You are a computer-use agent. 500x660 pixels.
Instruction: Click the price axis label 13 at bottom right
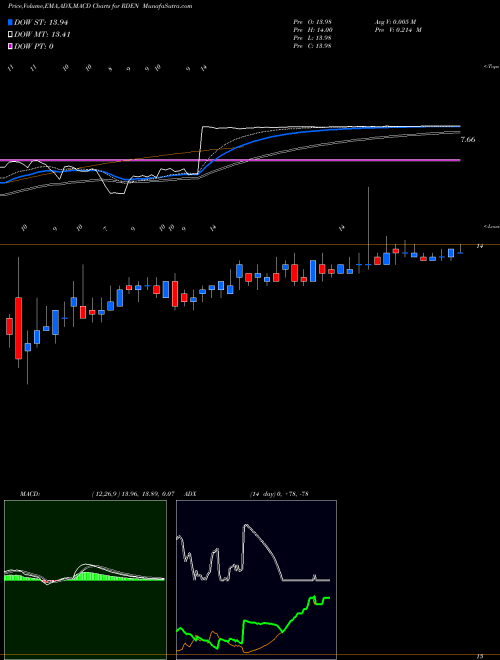479,656
